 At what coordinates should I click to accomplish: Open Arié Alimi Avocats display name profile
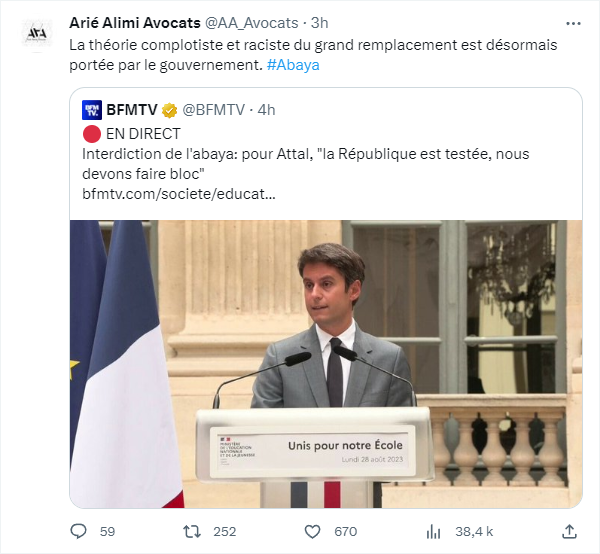tap(135, 23)
